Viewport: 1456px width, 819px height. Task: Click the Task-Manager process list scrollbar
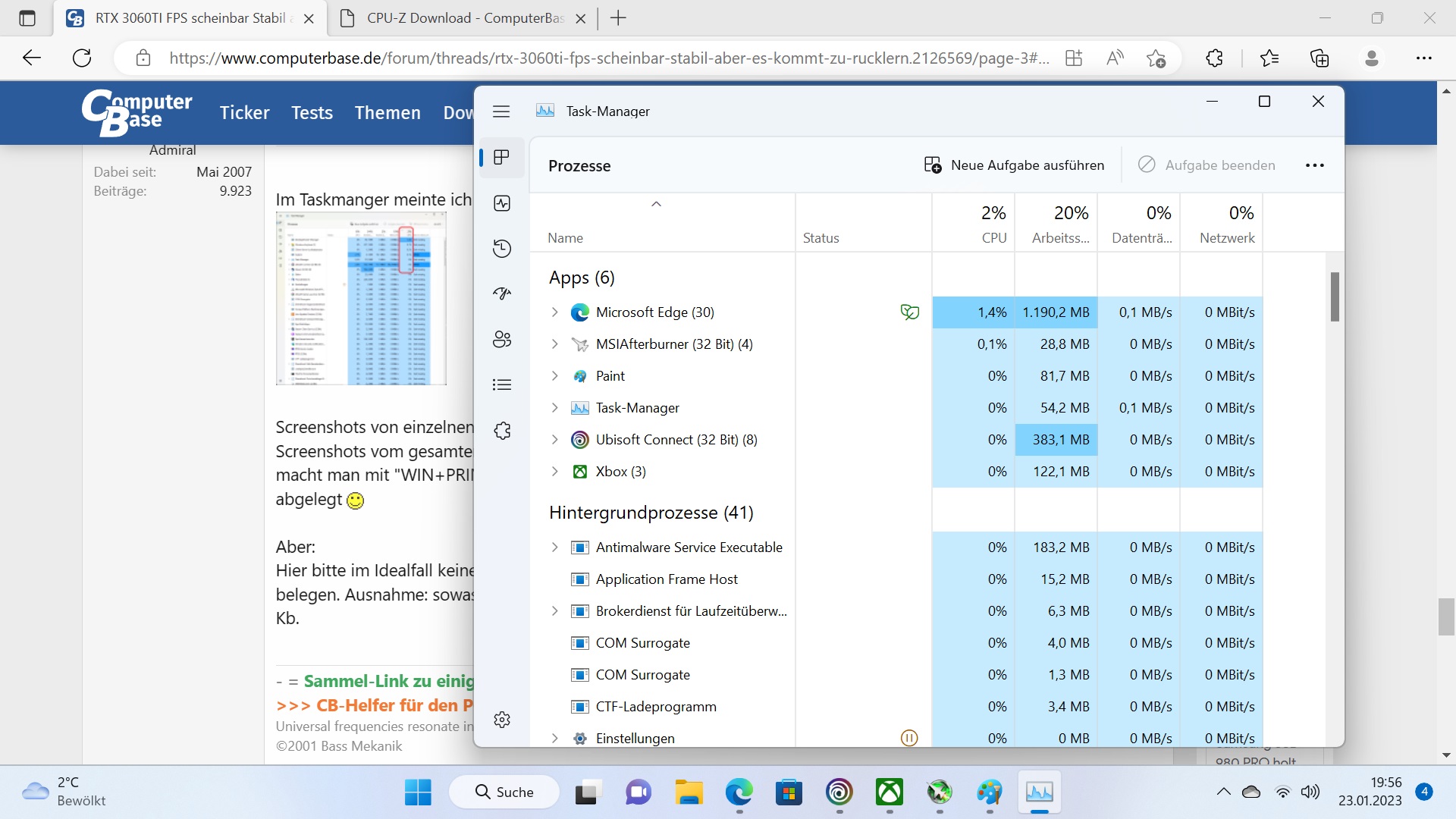pyautogui.click(x=1335, y=297)
